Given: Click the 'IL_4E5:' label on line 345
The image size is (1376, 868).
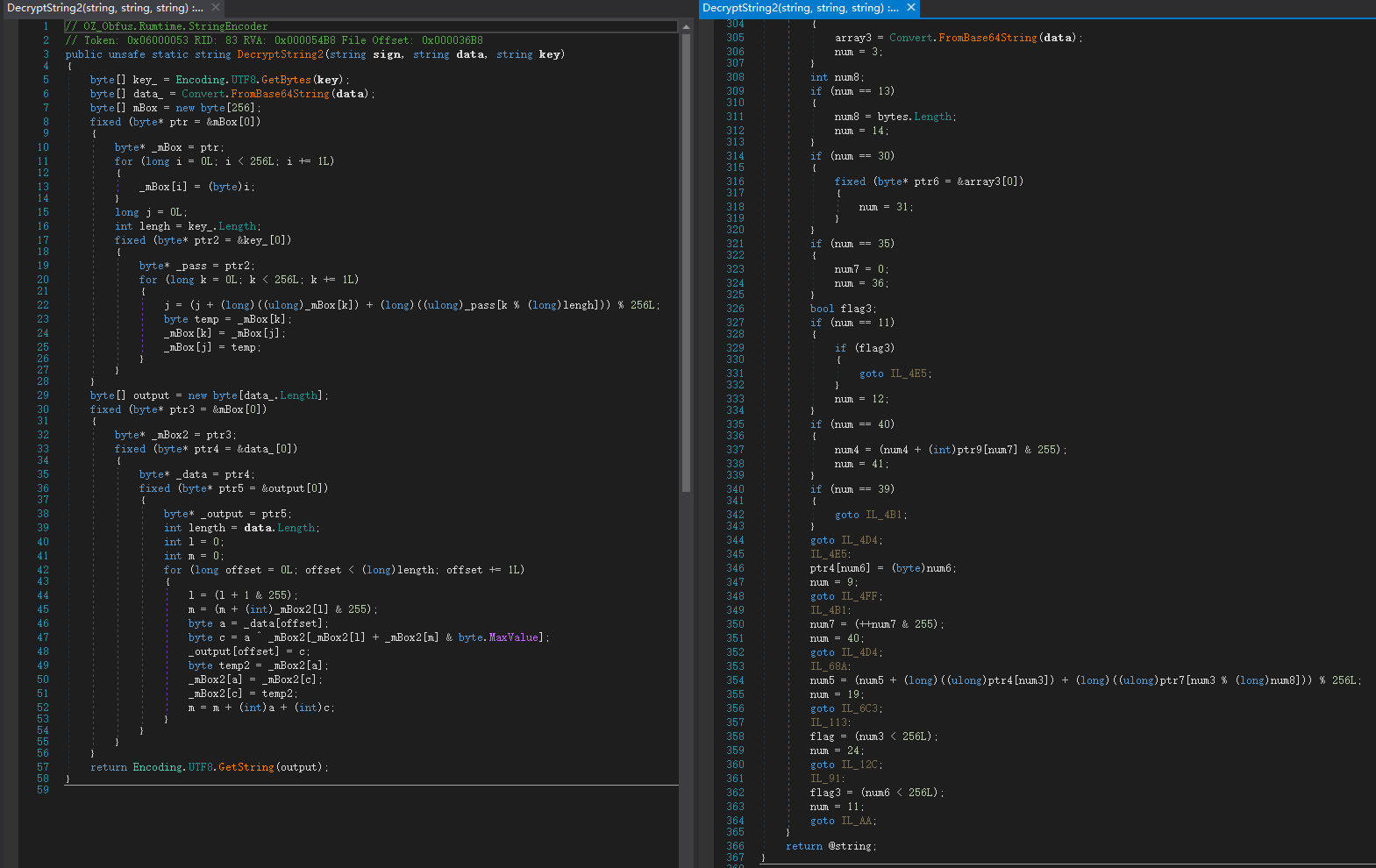Looking at the screenshot, I should coord(830,554).
